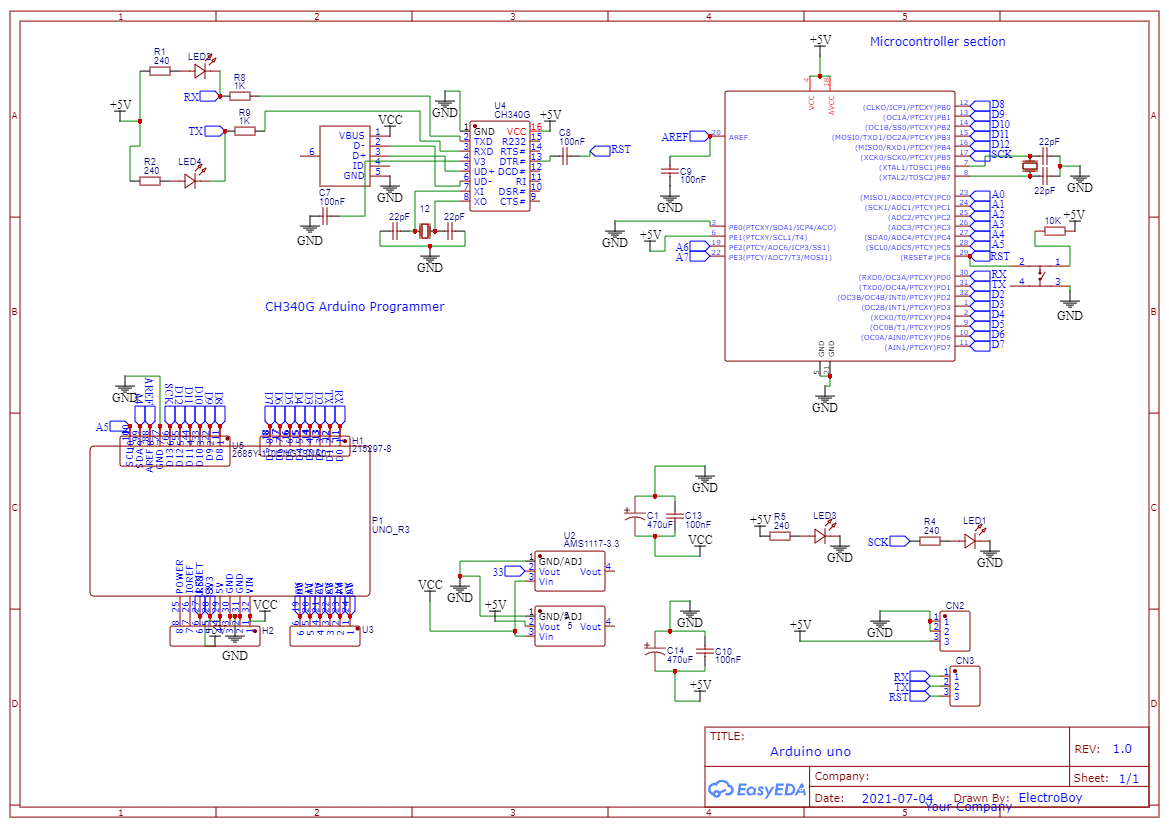Screen dimensions: 1169x828
Task: Click the EasyEDA logo in title block
Action: point(757,790)
